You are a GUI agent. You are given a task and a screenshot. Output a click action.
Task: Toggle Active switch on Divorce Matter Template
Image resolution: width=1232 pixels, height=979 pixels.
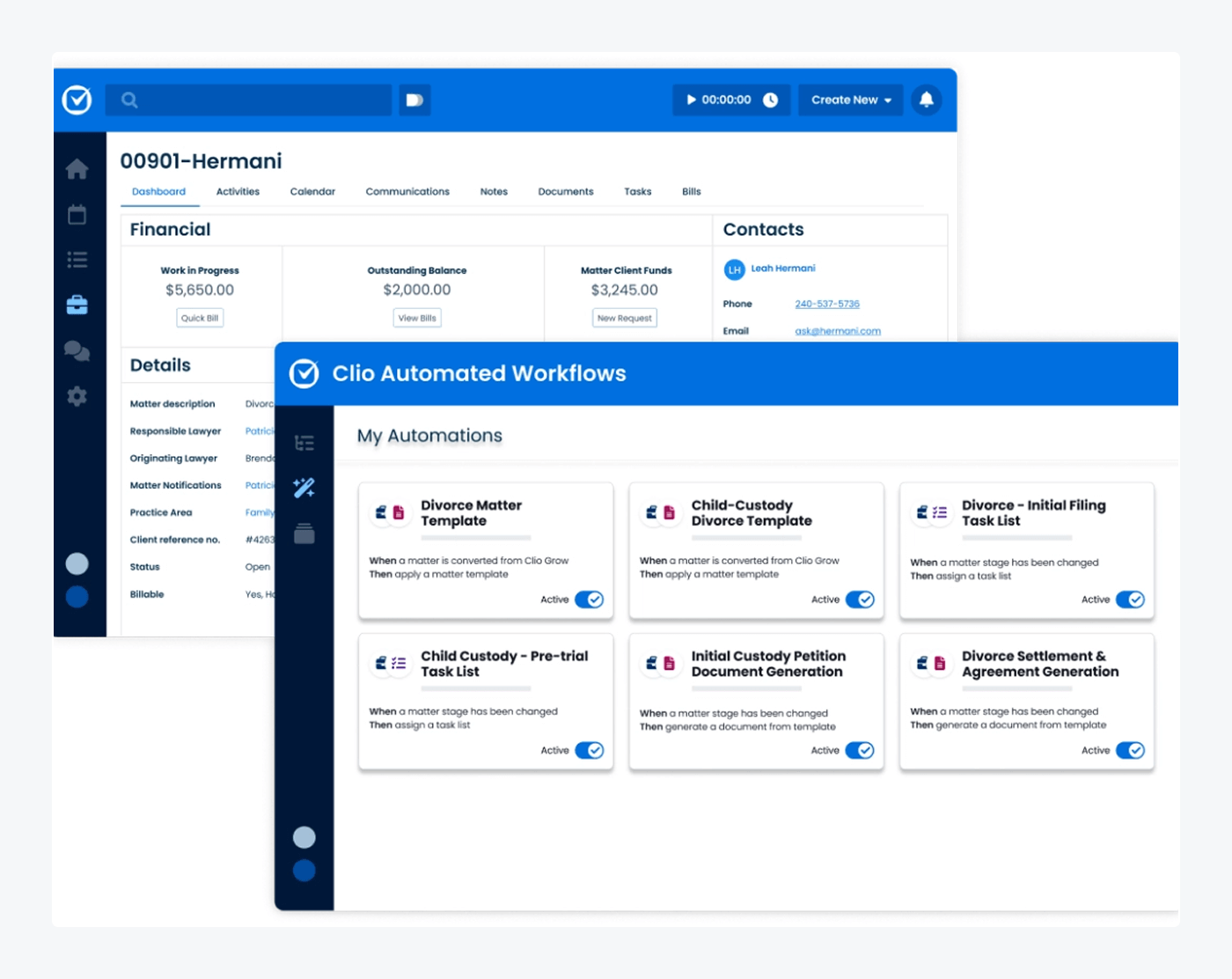pyautogui.click(x=590, y=600)
